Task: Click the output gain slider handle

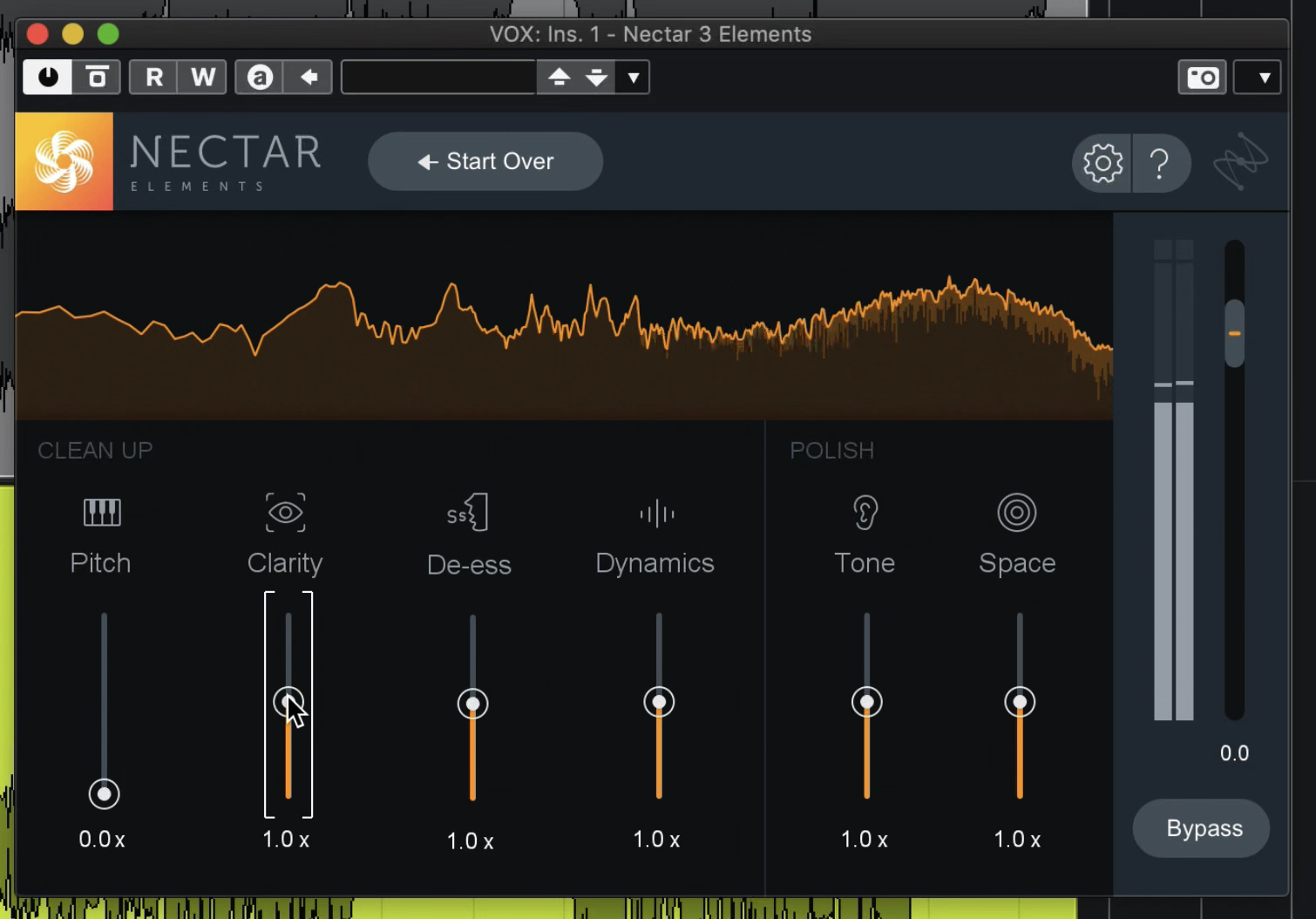Action: click(1234, 333)
